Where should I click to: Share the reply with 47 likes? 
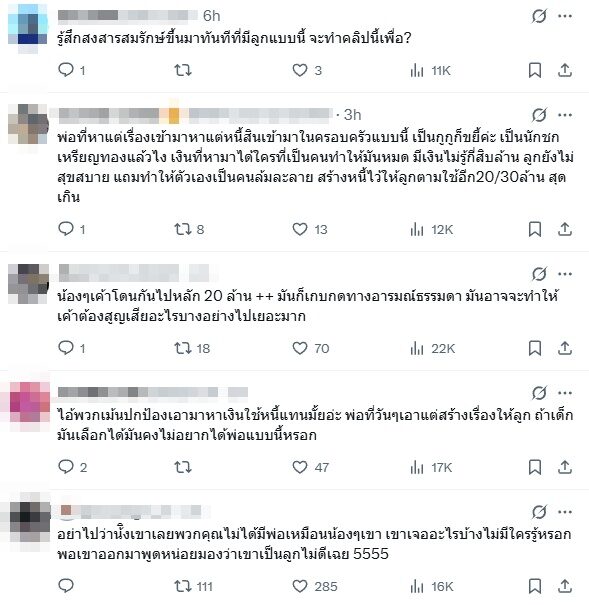point(565,467)
